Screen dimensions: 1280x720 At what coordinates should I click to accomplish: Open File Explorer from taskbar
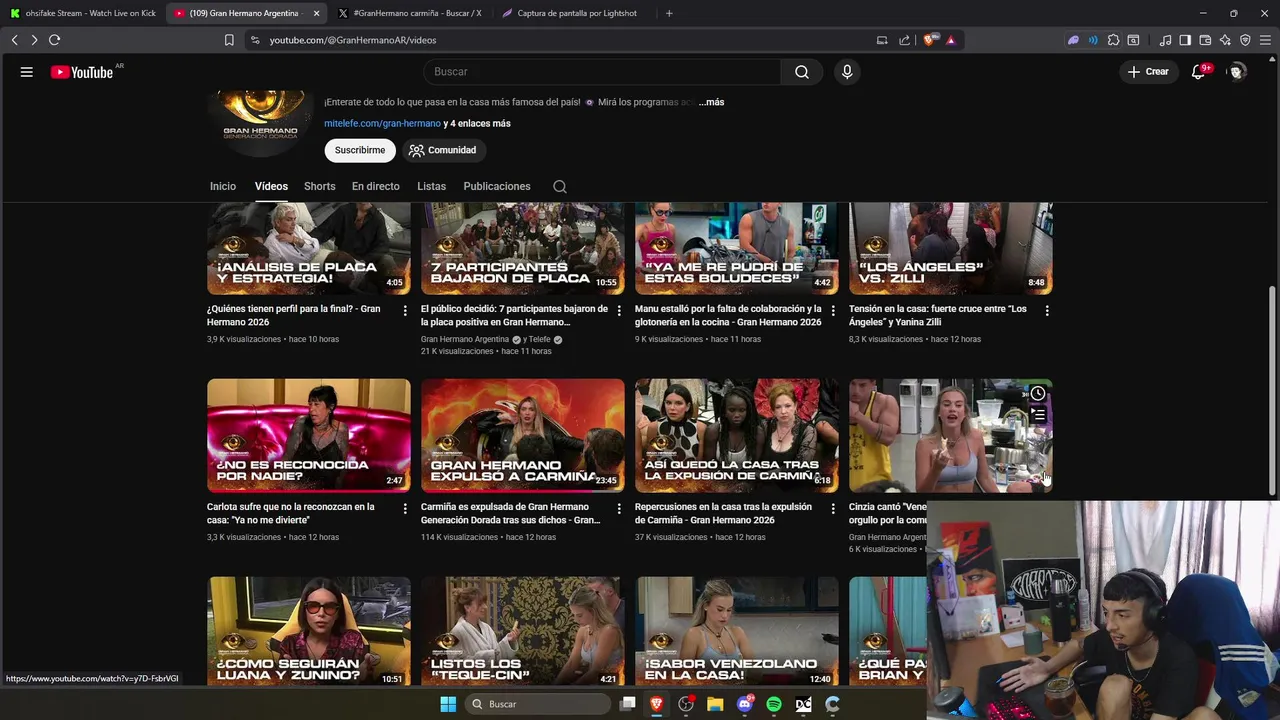click(715, 704)
